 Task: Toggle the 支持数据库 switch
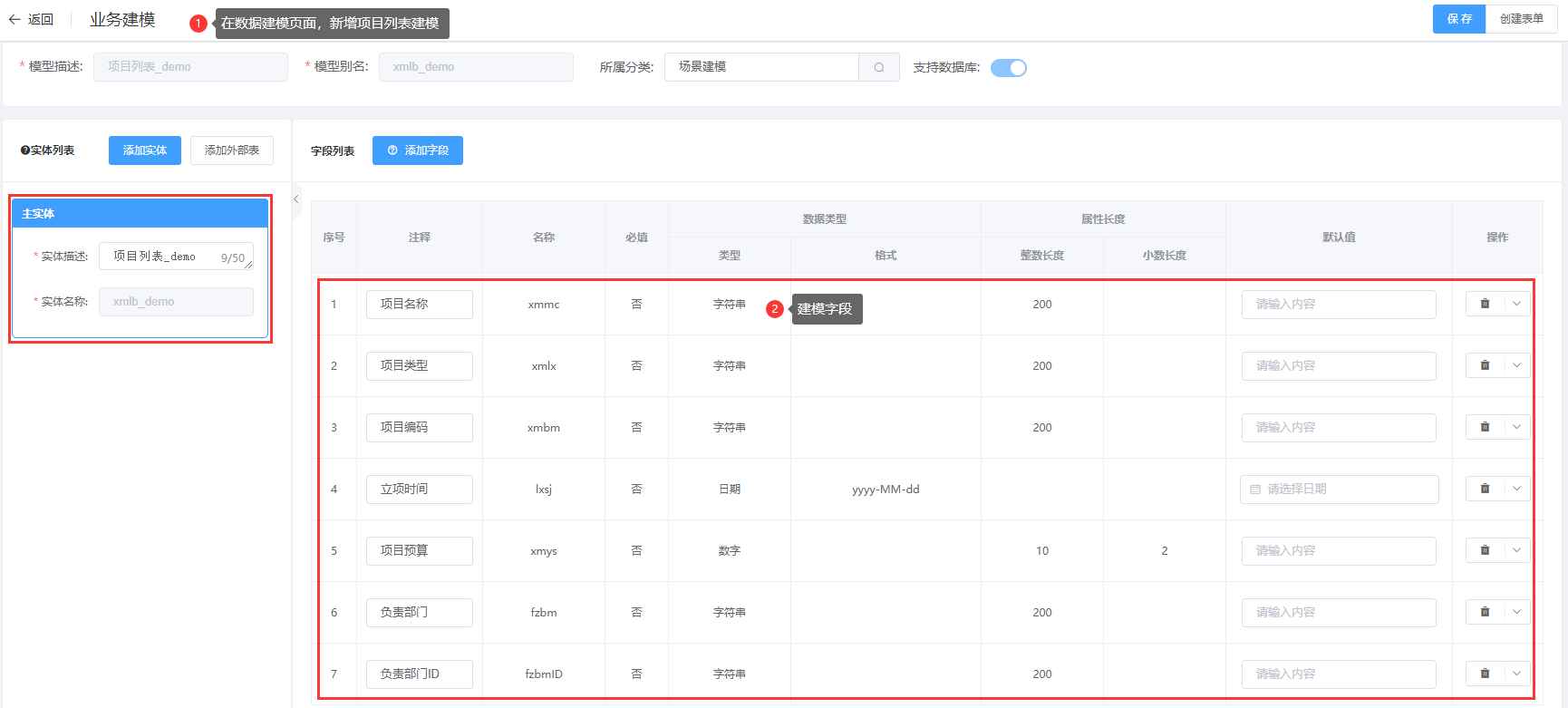point(1008,68)
